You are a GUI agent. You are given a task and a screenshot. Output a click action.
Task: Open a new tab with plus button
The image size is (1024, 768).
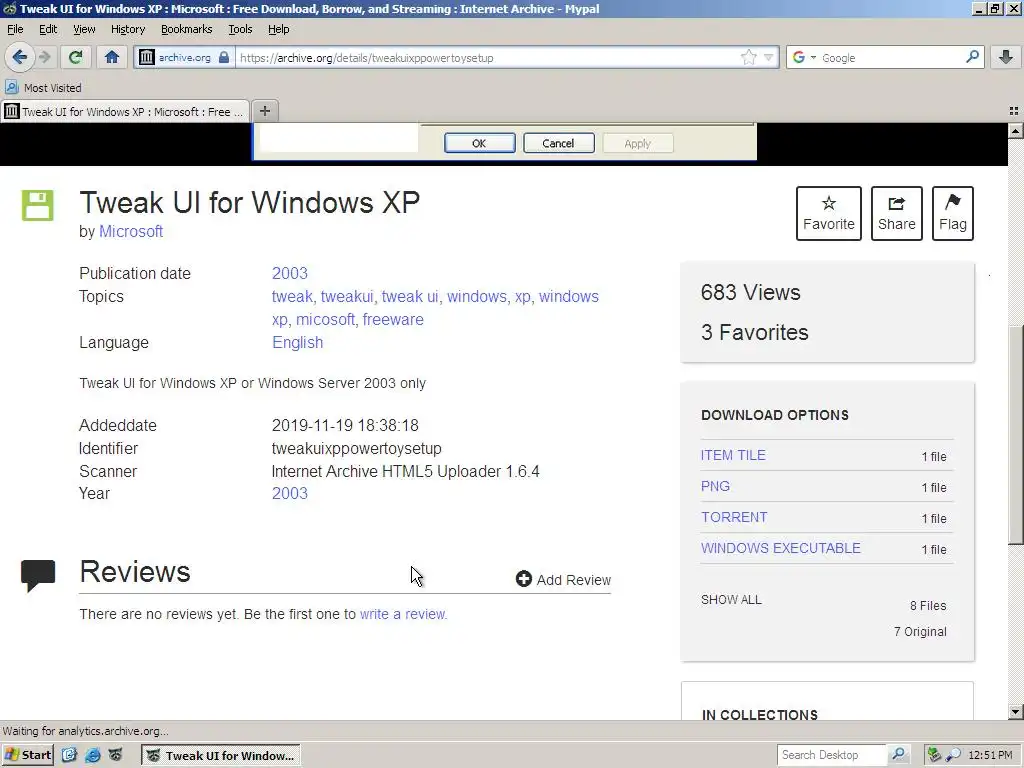point(264,111)
